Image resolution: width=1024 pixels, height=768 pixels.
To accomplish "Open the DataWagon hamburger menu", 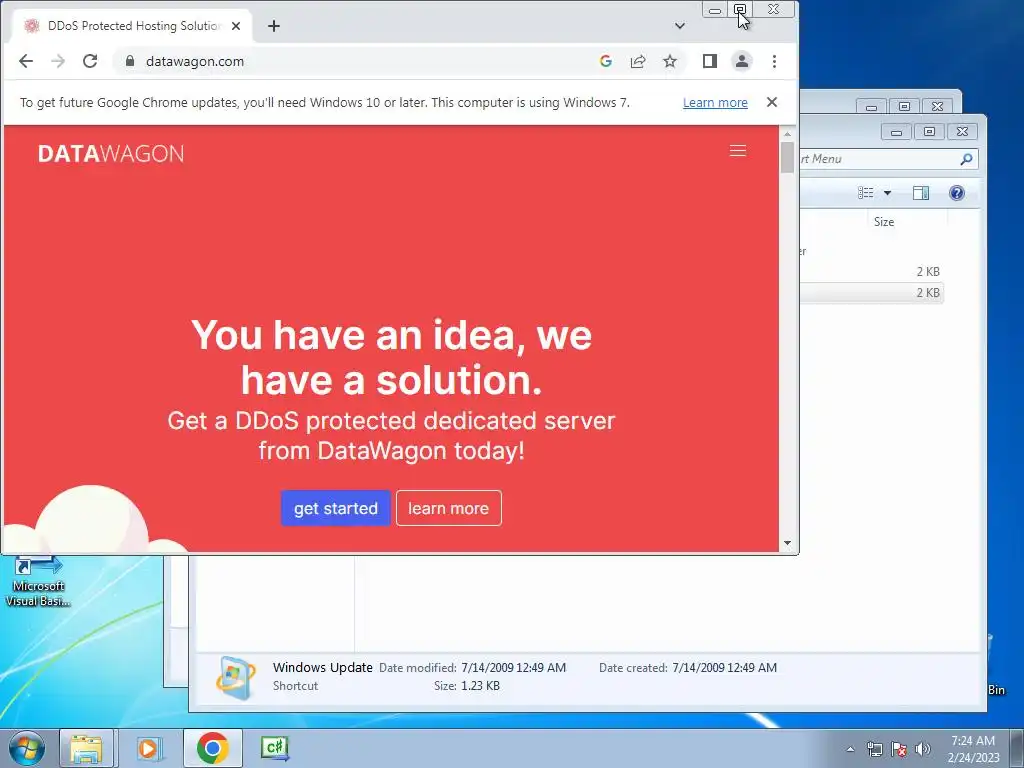I will click(738, 151).
